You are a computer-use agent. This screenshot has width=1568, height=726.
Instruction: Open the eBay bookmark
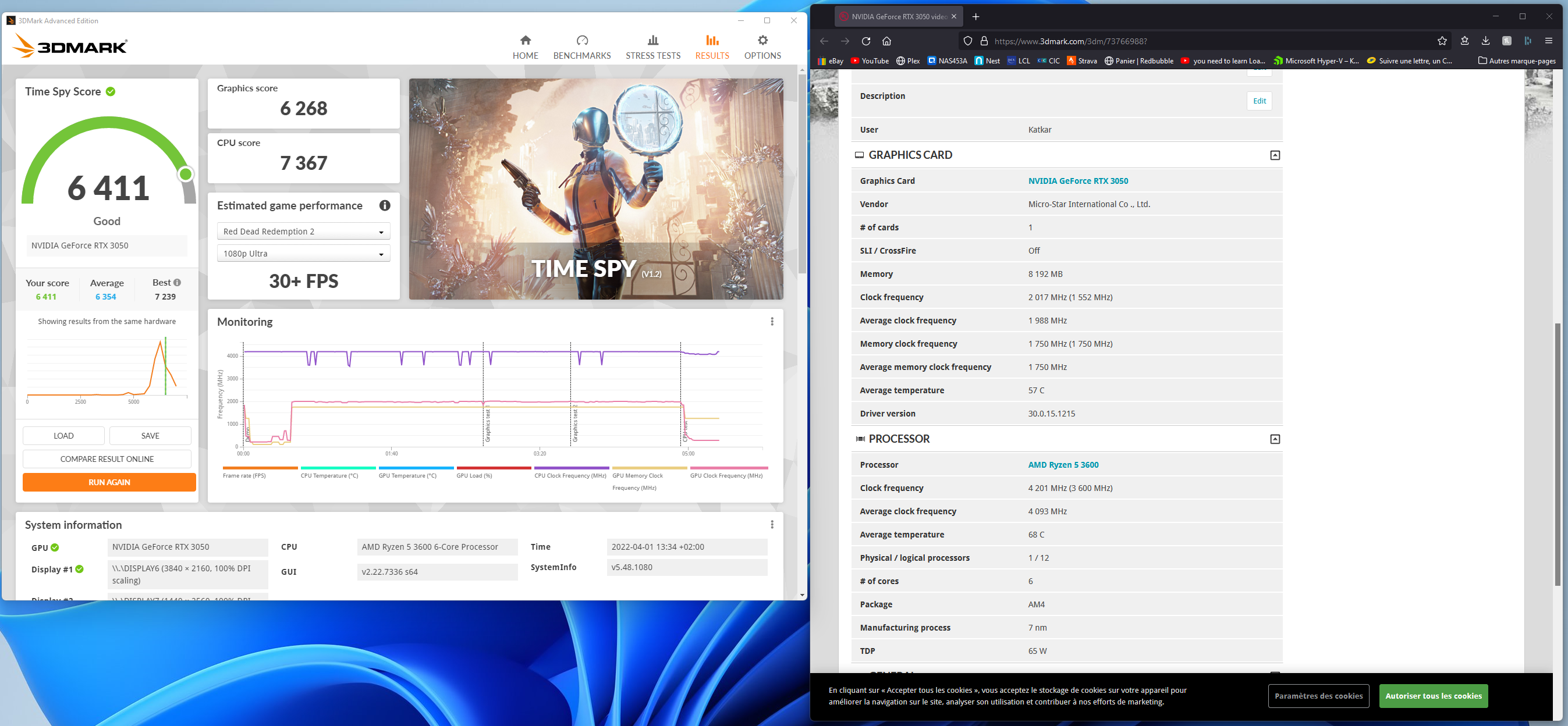[830, 61]
